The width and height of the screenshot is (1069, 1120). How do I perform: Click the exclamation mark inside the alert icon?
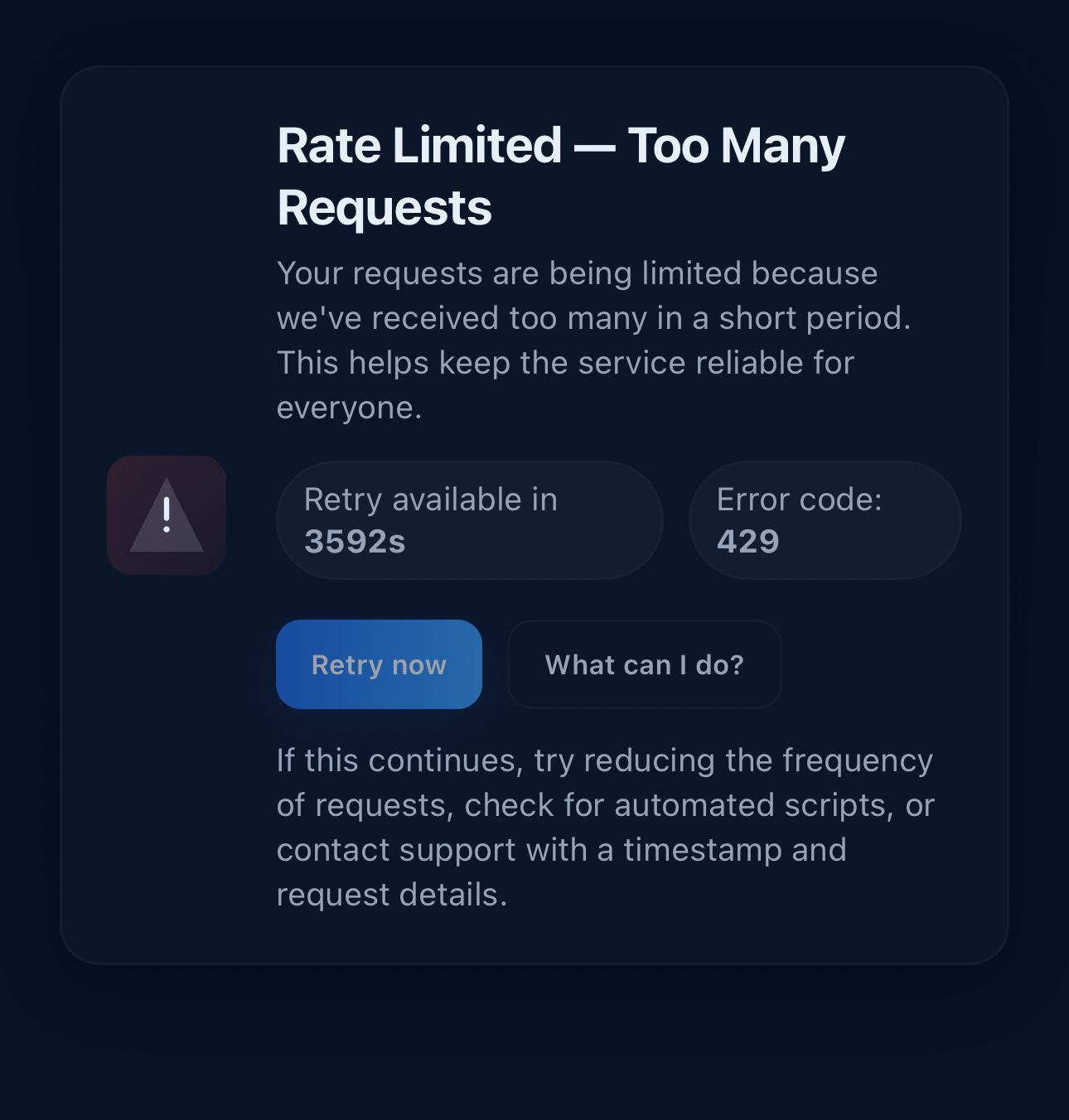click(167, 514)
